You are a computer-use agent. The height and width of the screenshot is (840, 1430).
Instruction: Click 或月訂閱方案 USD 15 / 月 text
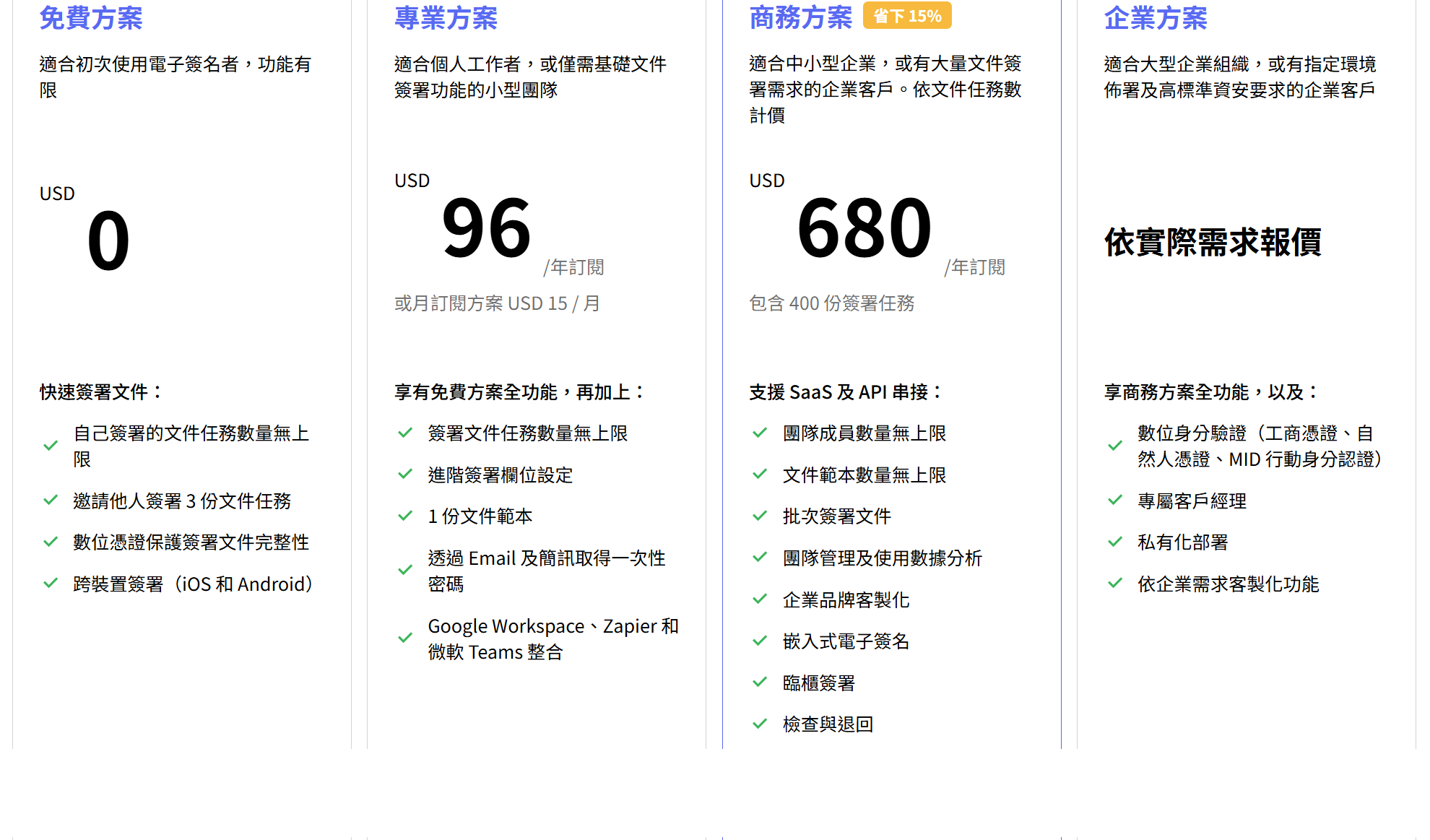(497, 303)
